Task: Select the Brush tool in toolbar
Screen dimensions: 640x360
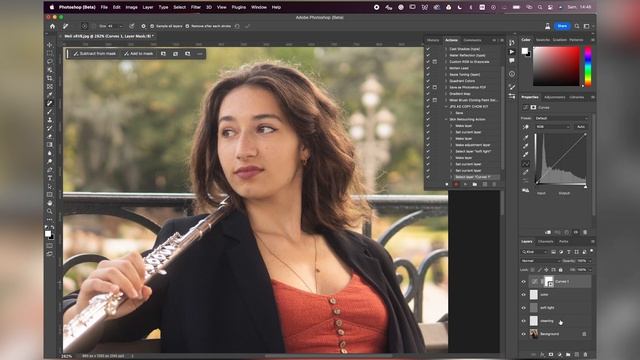Action: (x=50, y=111)
